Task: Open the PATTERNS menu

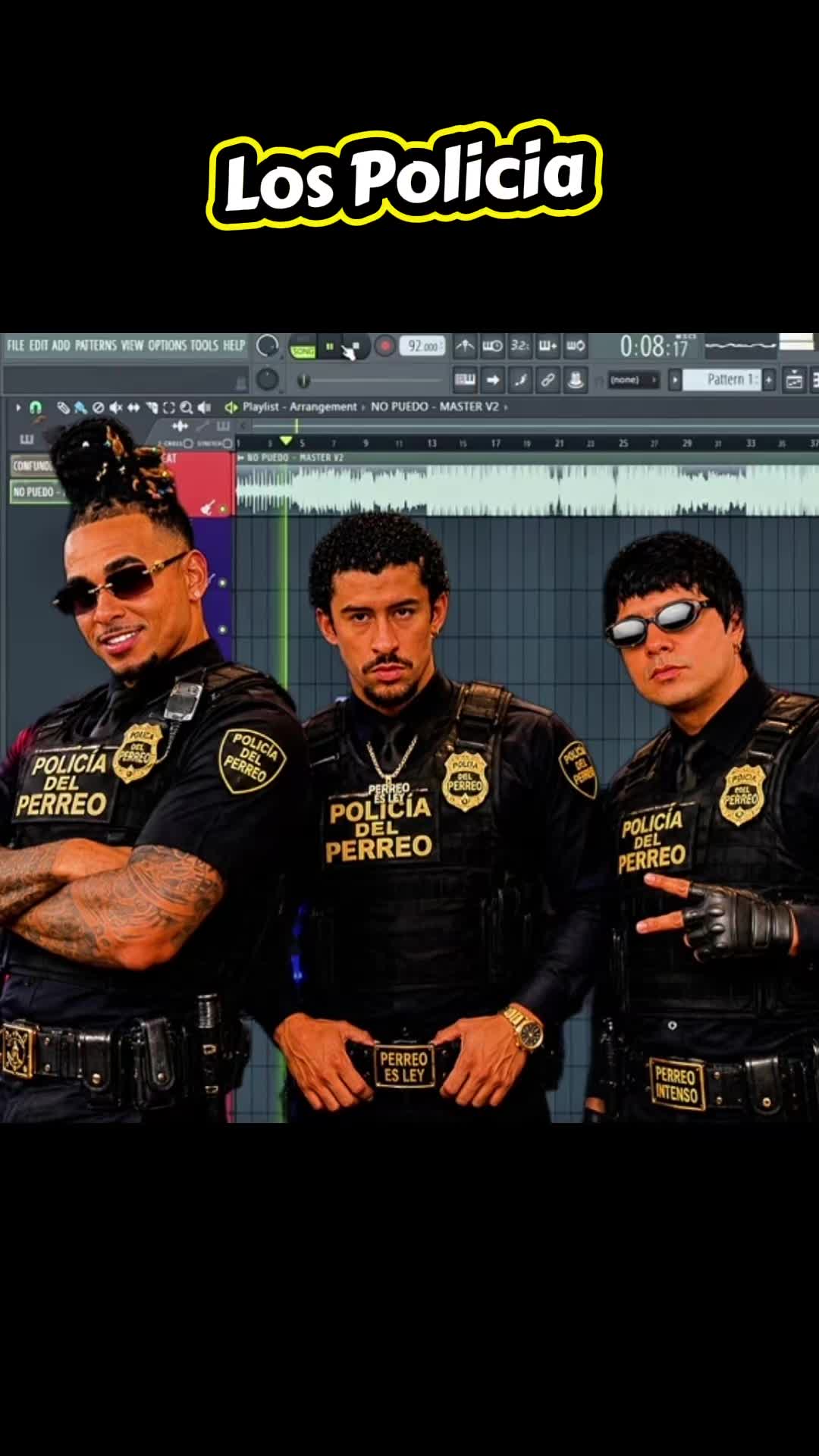Action: pyautogui.click(x=96, y=345)
